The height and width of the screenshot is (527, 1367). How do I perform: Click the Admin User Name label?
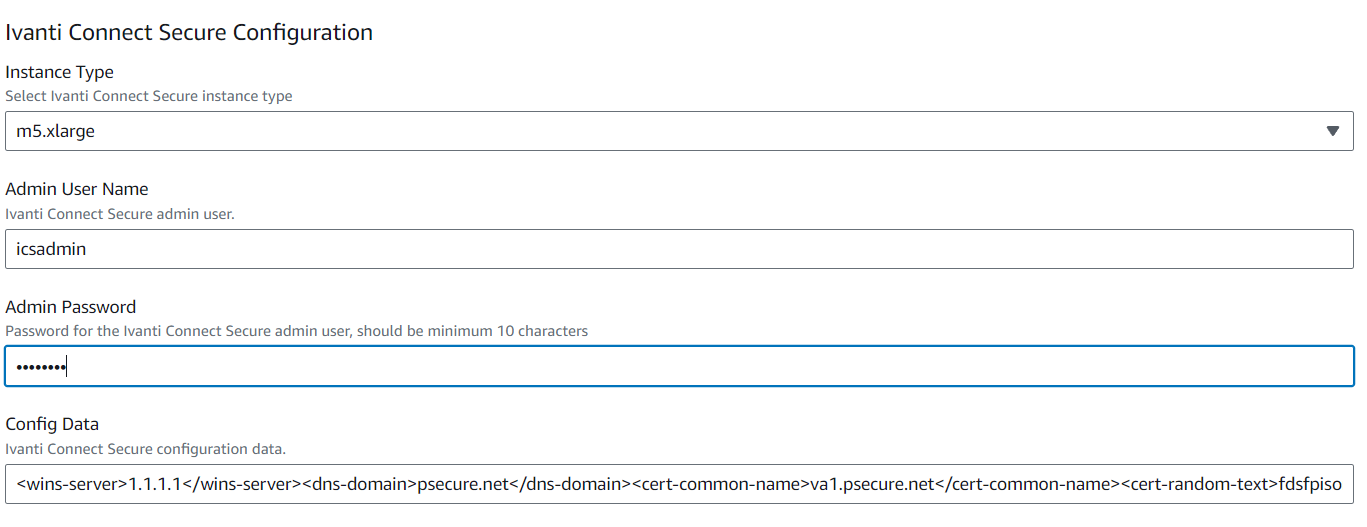(x=77, y=189)
